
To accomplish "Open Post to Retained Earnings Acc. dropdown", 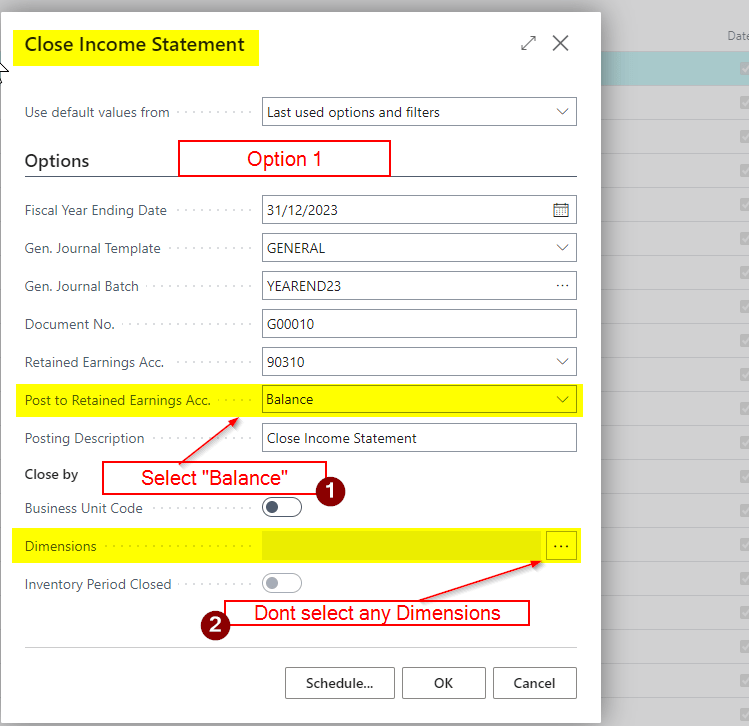I will click(x=561, y=400).
